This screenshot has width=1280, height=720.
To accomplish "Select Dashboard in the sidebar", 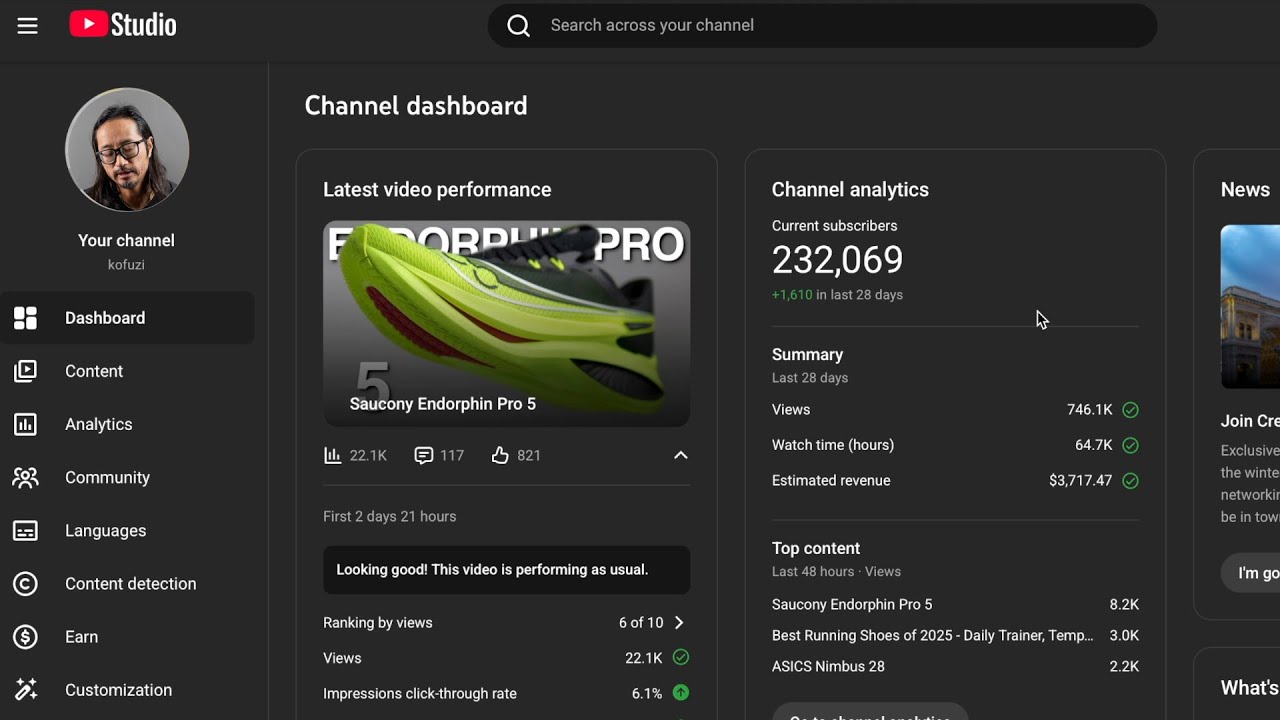I will tap(127, 318).
